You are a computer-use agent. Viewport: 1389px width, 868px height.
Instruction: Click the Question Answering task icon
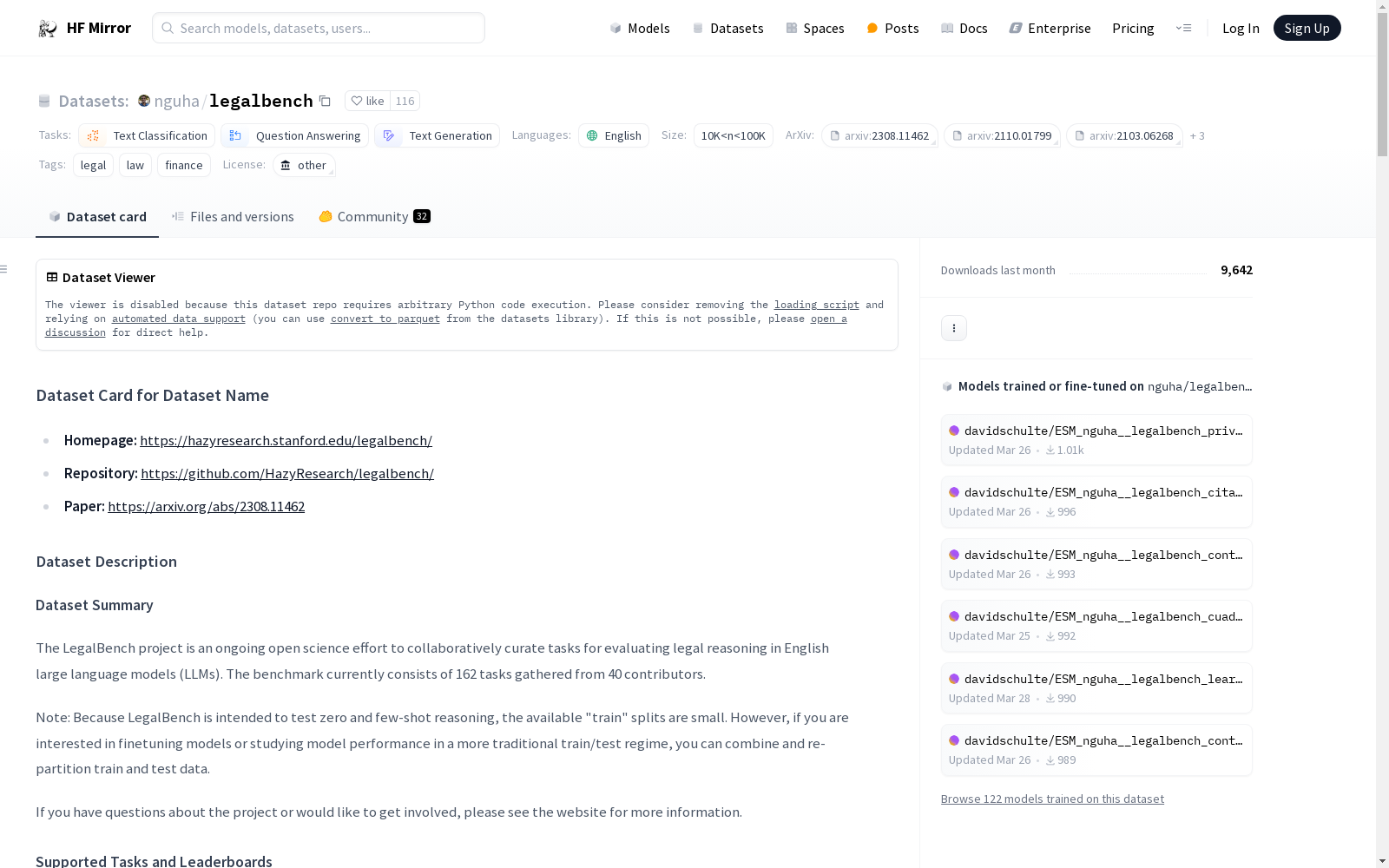point(235,135)
